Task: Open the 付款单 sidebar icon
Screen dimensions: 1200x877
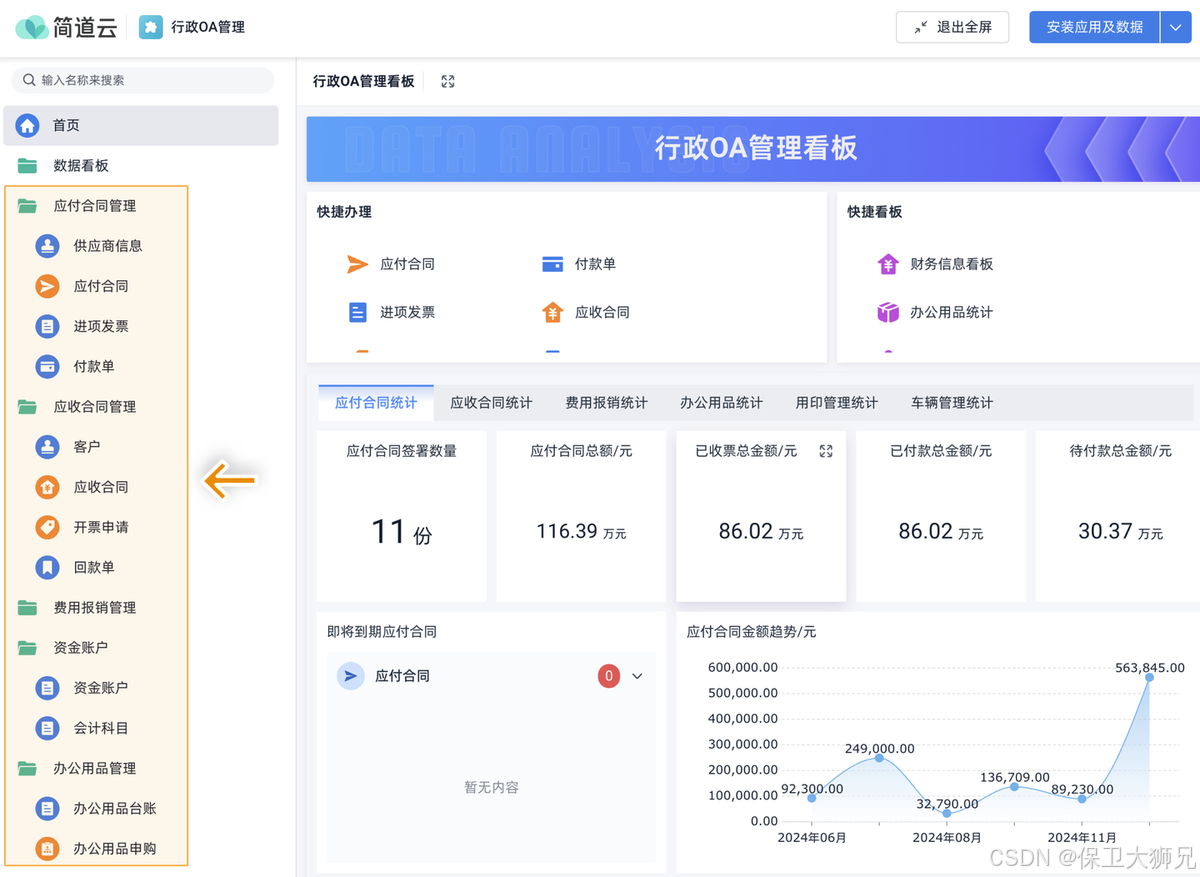Action: (47, 366)
